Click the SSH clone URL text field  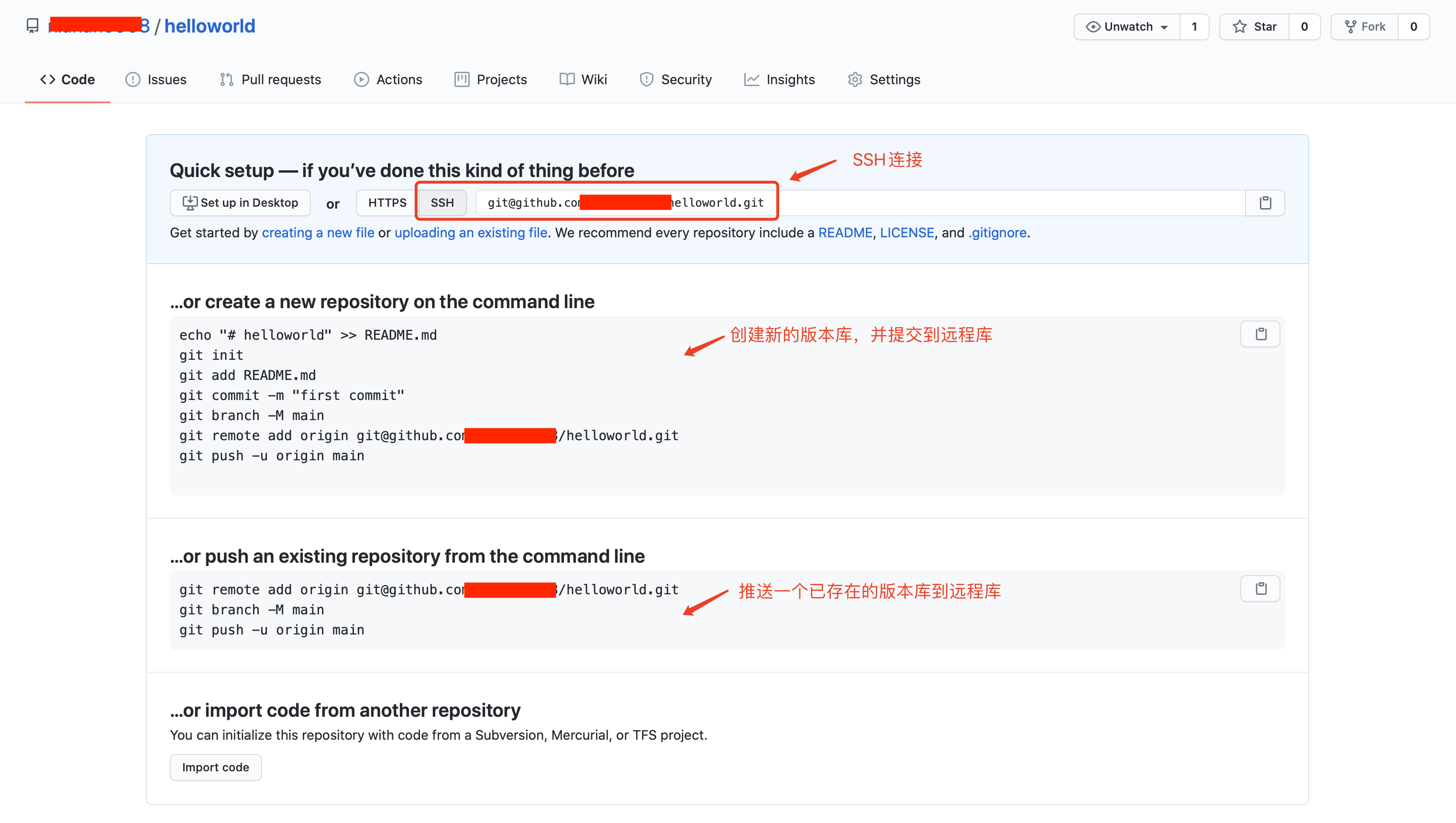click(961, 203)
